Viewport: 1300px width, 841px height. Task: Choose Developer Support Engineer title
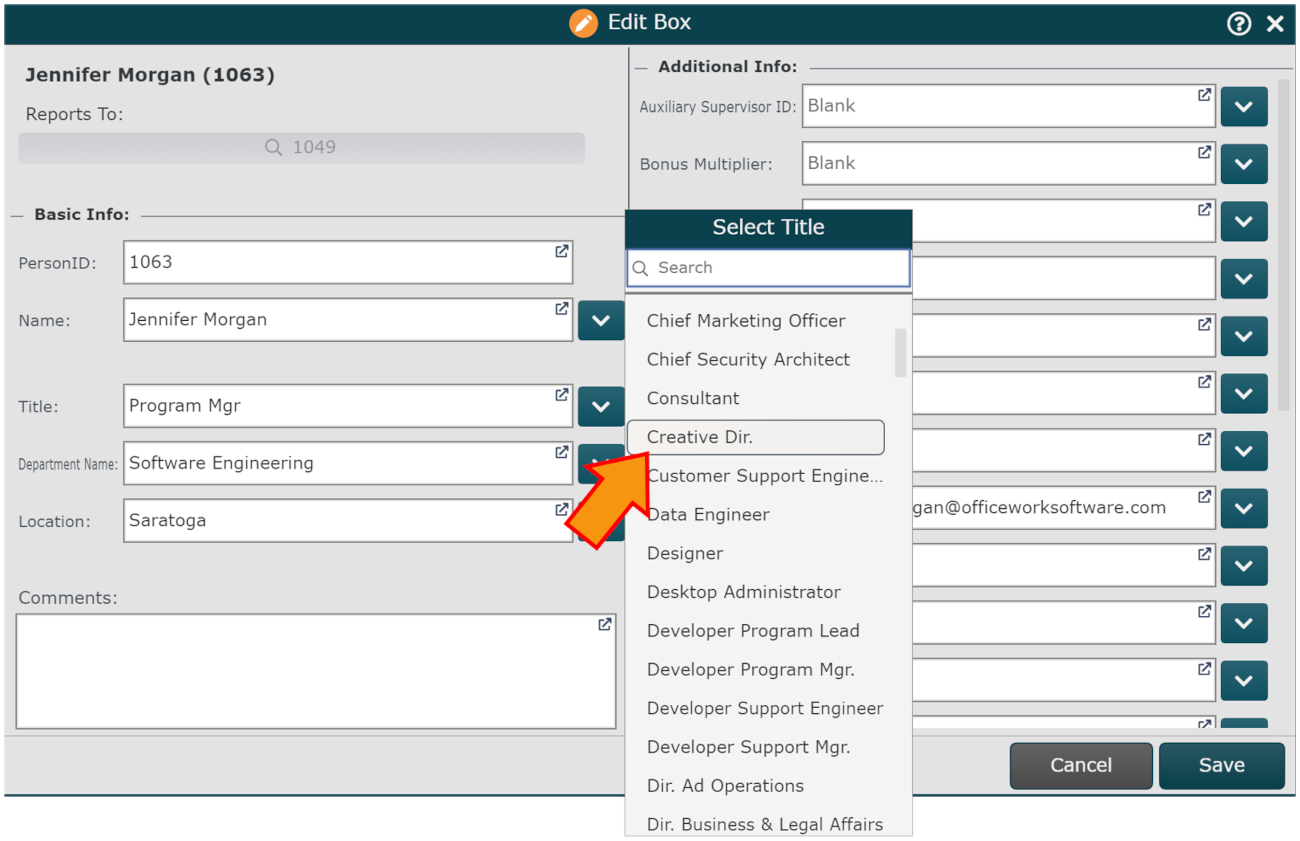(x=765, y=708)
